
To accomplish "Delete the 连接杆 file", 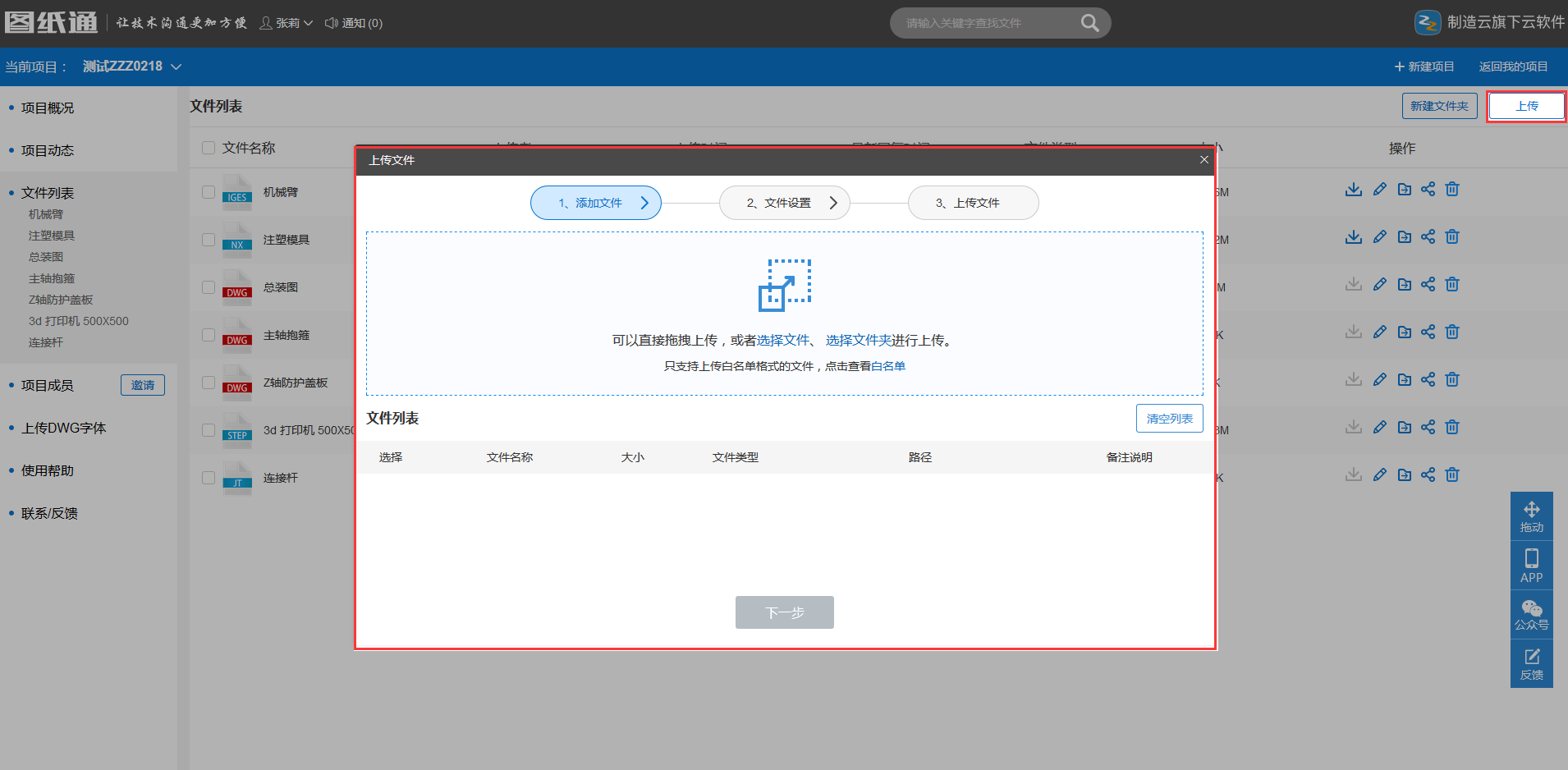I will 1452,475.
